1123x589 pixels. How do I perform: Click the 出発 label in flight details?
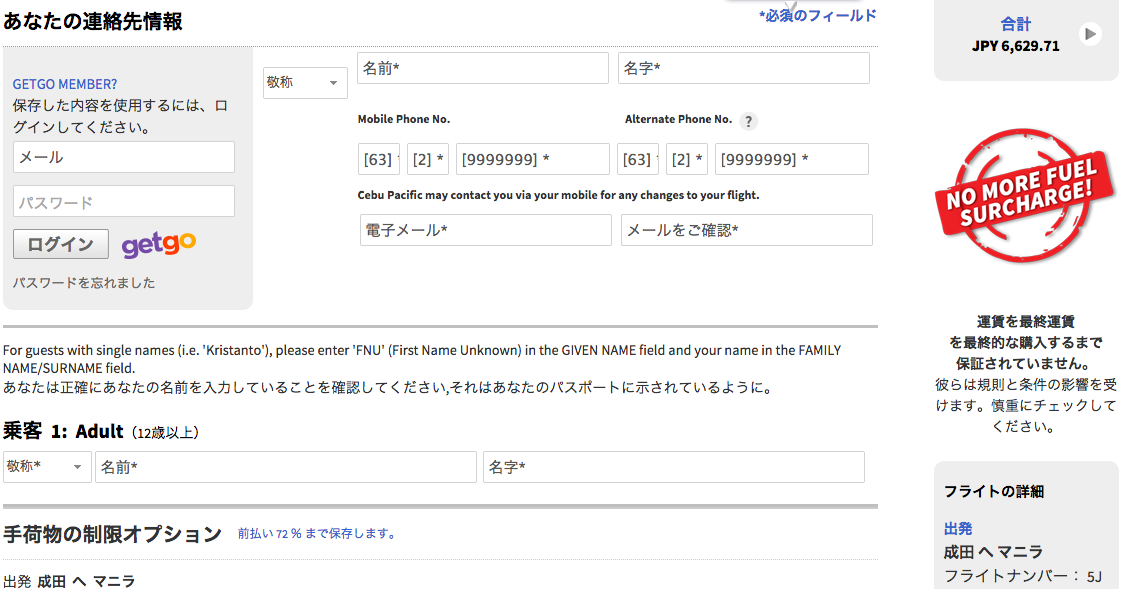click(x=958, y=529)
